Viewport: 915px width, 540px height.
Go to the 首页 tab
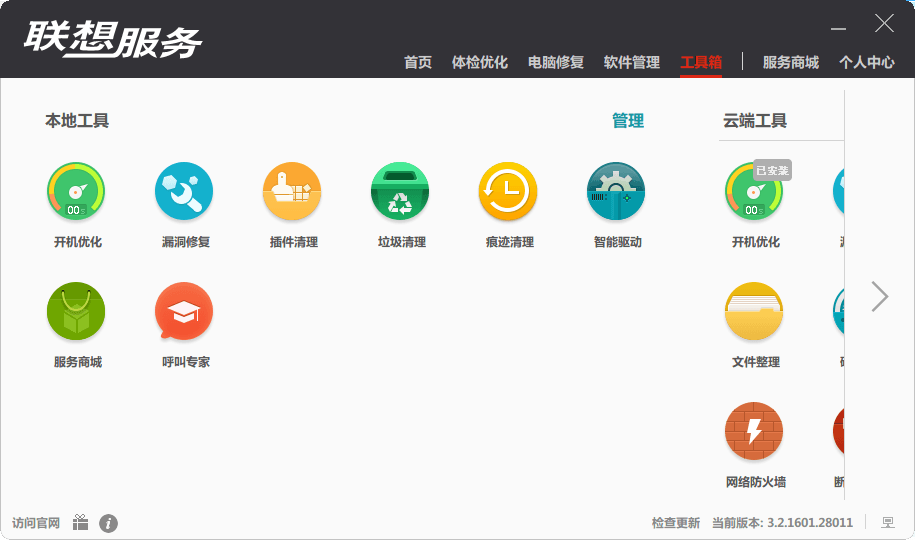point(418,62)
